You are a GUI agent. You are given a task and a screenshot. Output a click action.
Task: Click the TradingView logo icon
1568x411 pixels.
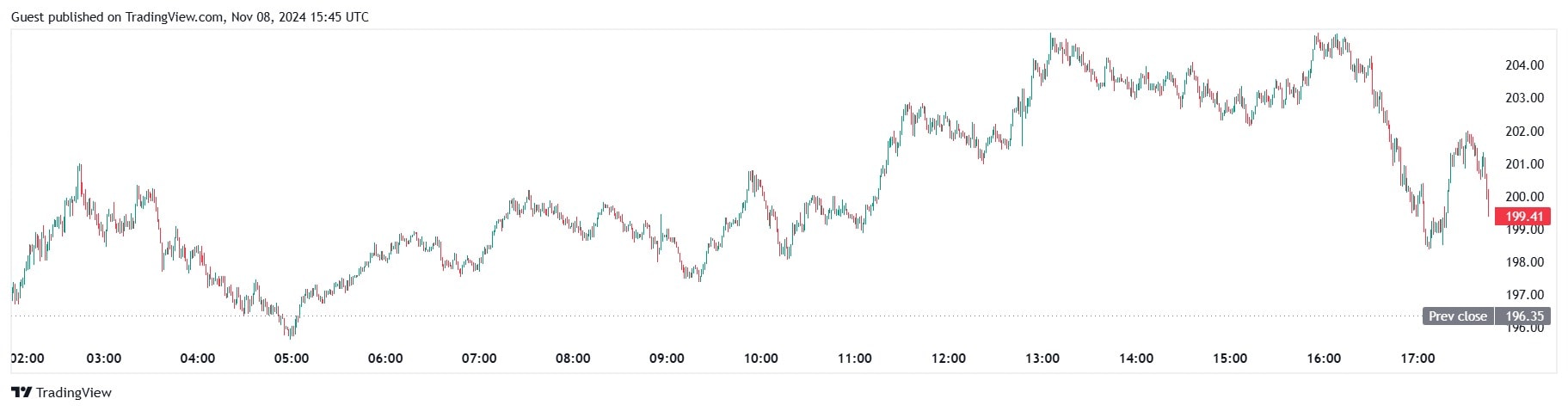(22, 393)
